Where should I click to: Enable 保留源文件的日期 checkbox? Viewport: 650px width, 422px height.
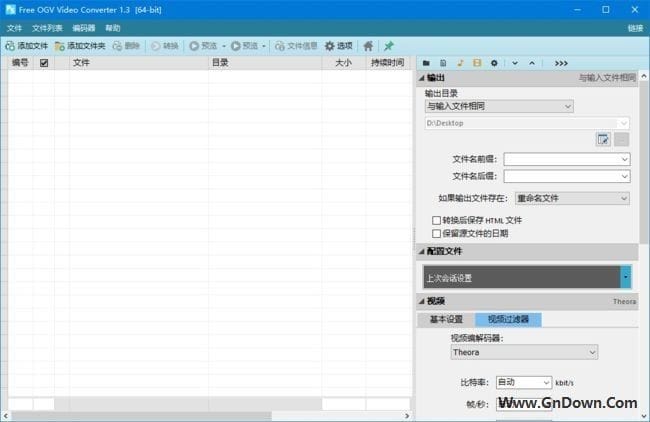(x=437, y=233)
